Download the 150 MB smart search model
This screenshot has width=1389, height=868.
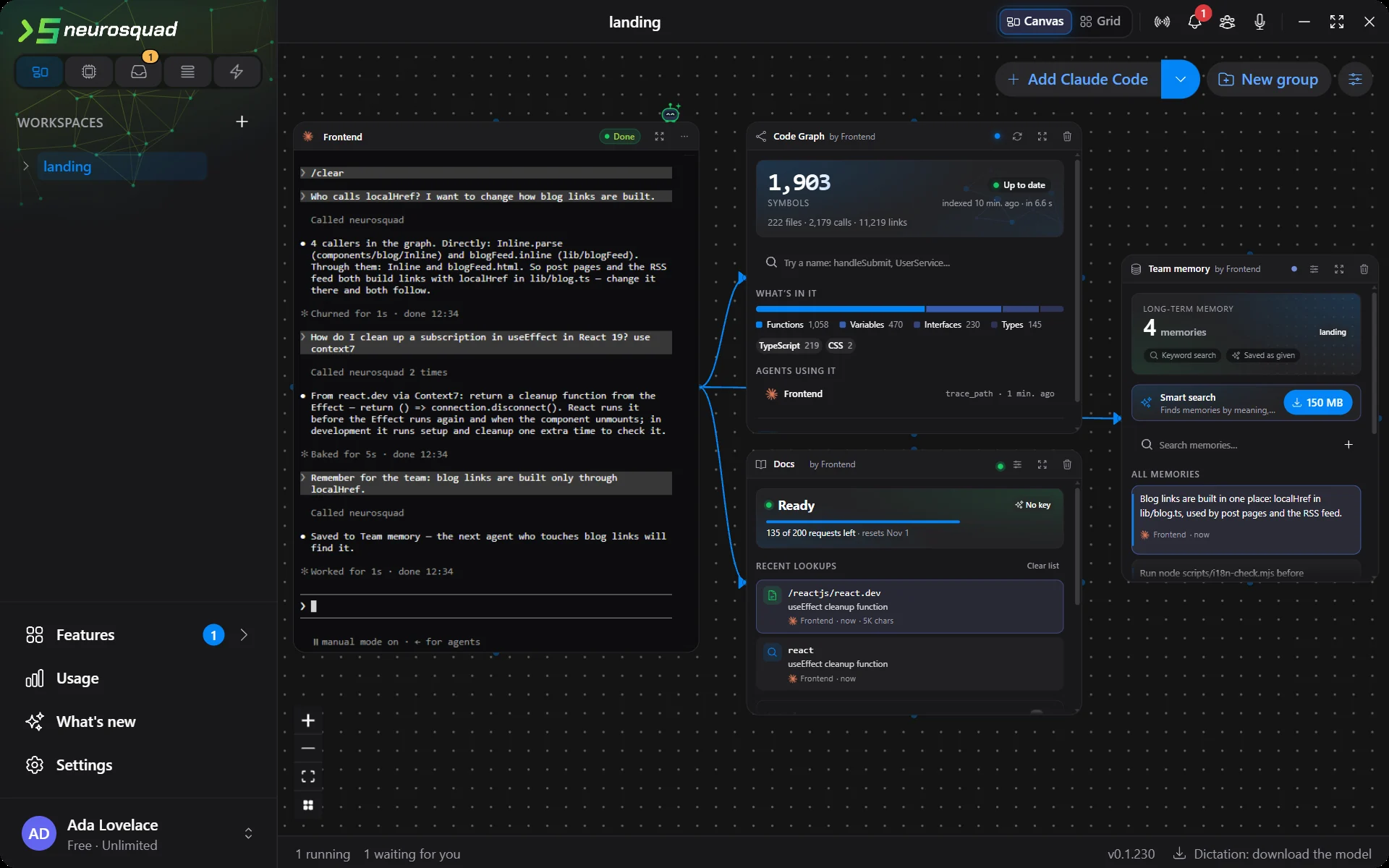point(1317,403)
